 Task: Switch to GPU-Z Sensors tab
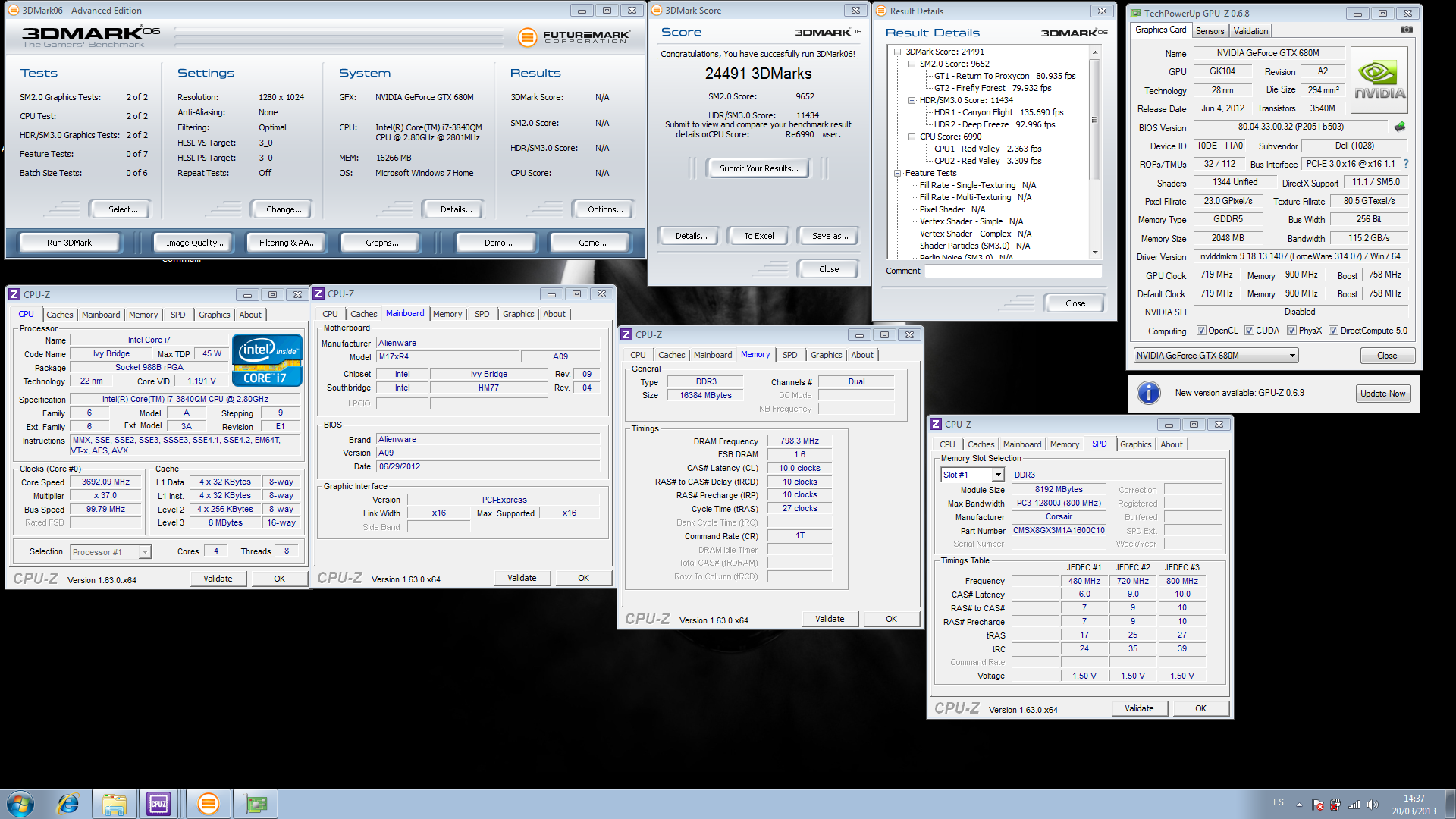1210,31
